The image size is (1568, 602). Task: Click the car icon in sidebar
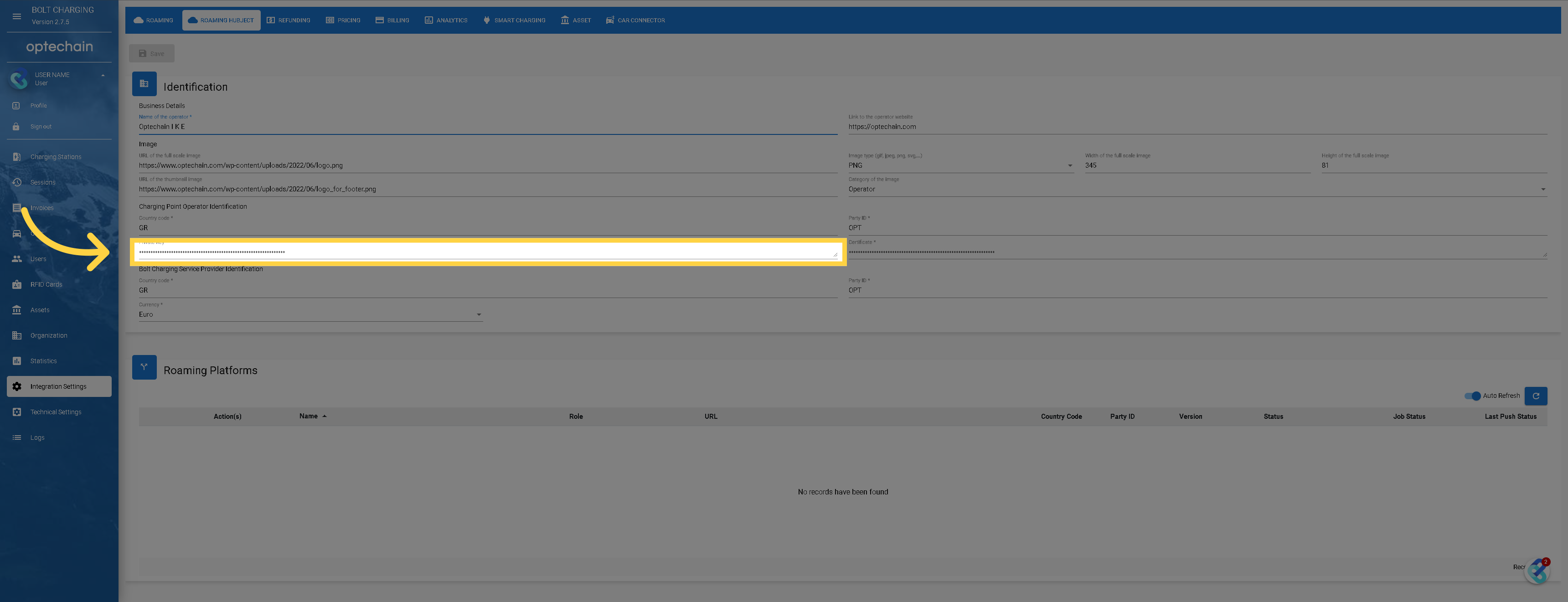tap(16, 233)
